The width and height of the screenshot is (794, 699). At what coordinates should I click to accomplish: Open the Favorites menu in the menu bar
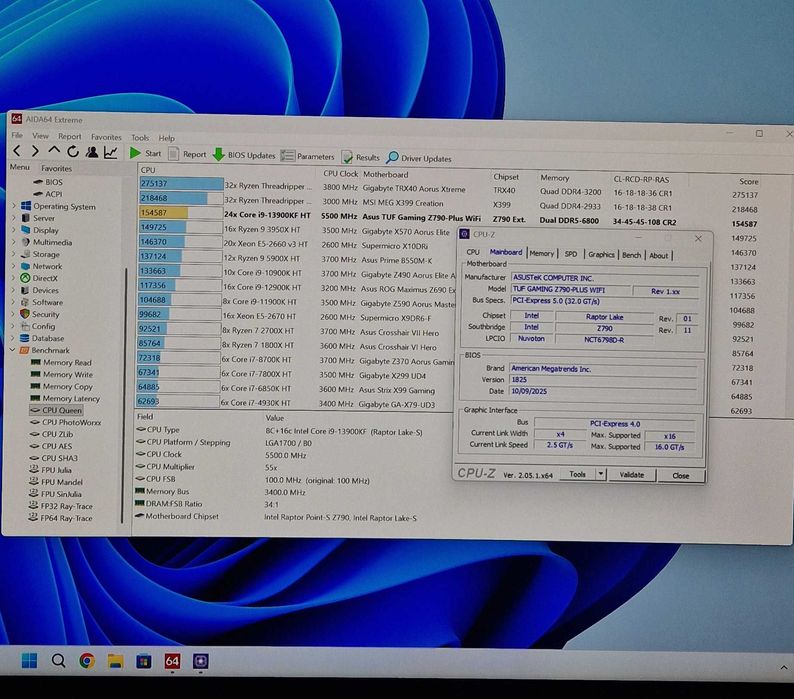coord(106,137)
